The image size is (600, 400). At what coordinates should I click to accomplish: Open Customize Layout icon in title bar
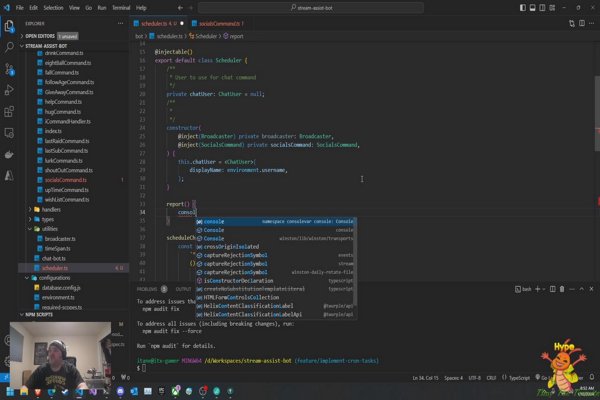[x=552, y=8]
